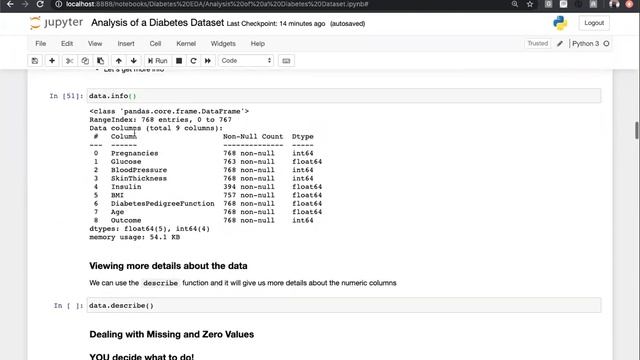Save and checkpoint the notebook
640x360 pixels.
35,61
